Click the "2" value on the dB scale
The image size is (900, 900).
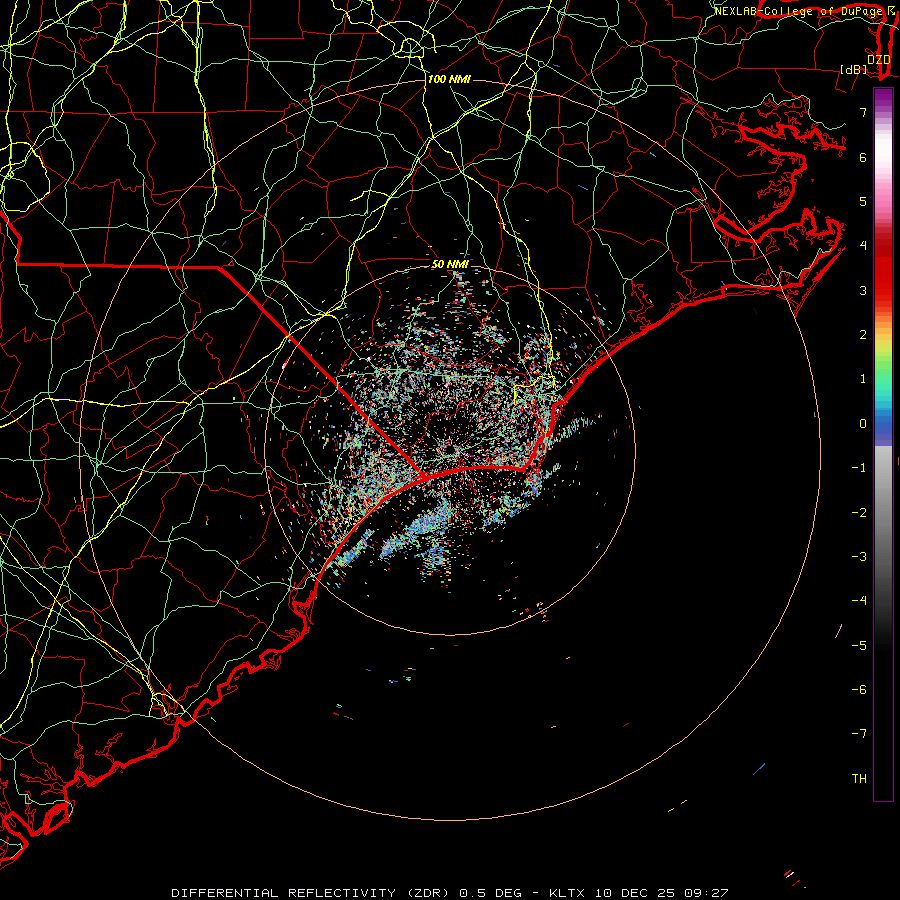[x=863, y=335]
